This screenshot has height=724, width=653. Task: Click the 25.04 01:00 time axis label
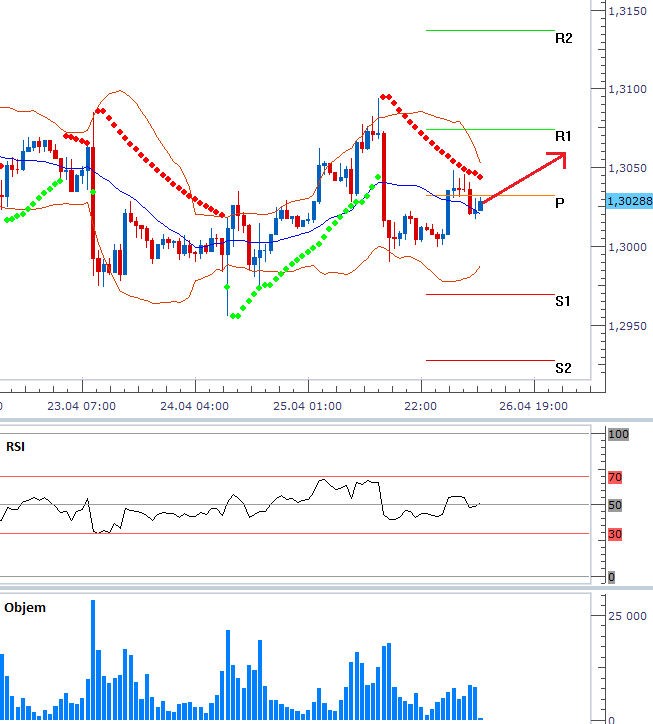click(x=308, y=406)
